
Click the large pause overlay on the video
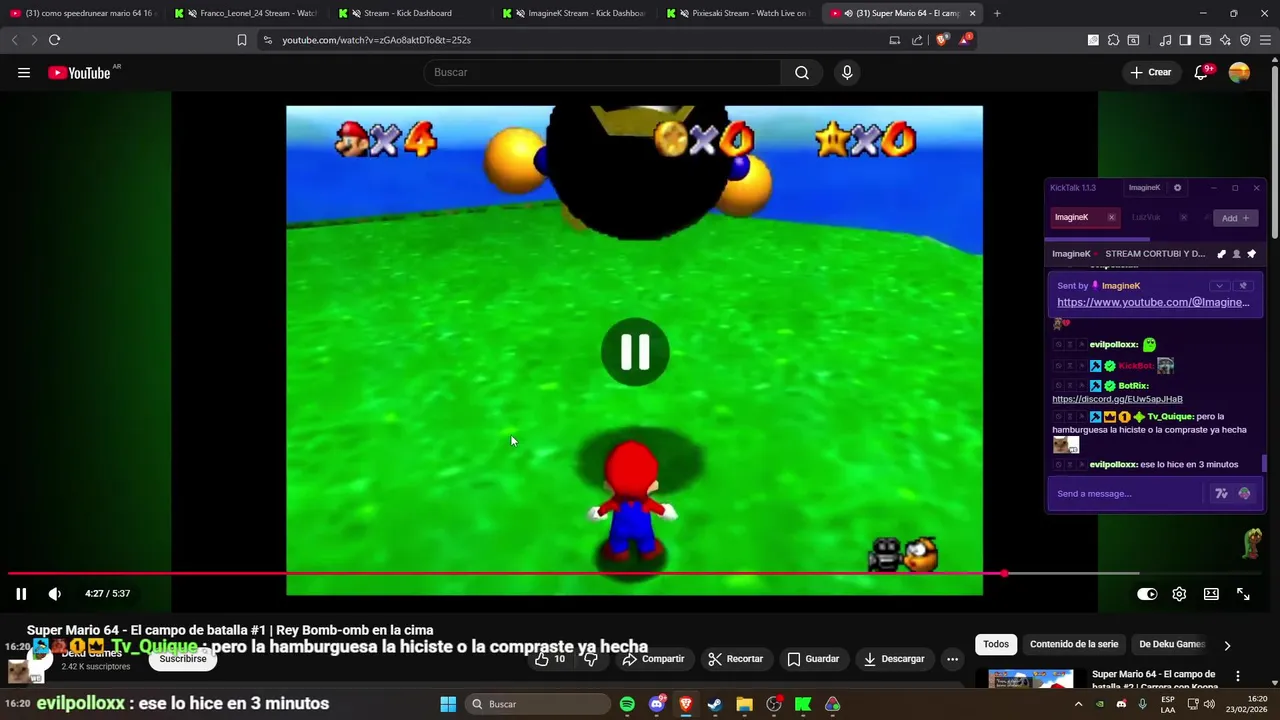point(635,352)
